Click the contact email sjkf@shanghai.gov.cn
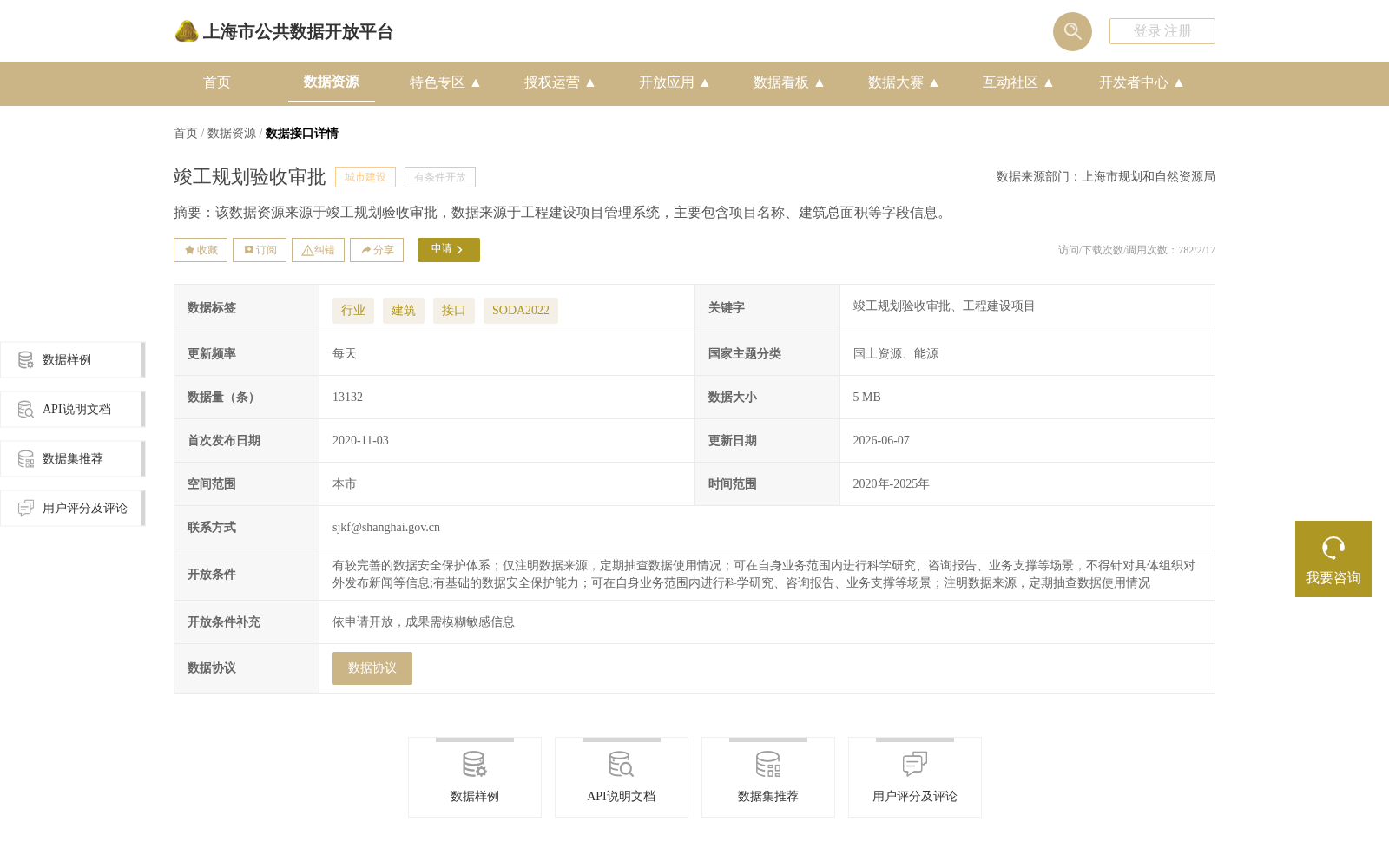The image size is (1389, 868). coord(386,528)
